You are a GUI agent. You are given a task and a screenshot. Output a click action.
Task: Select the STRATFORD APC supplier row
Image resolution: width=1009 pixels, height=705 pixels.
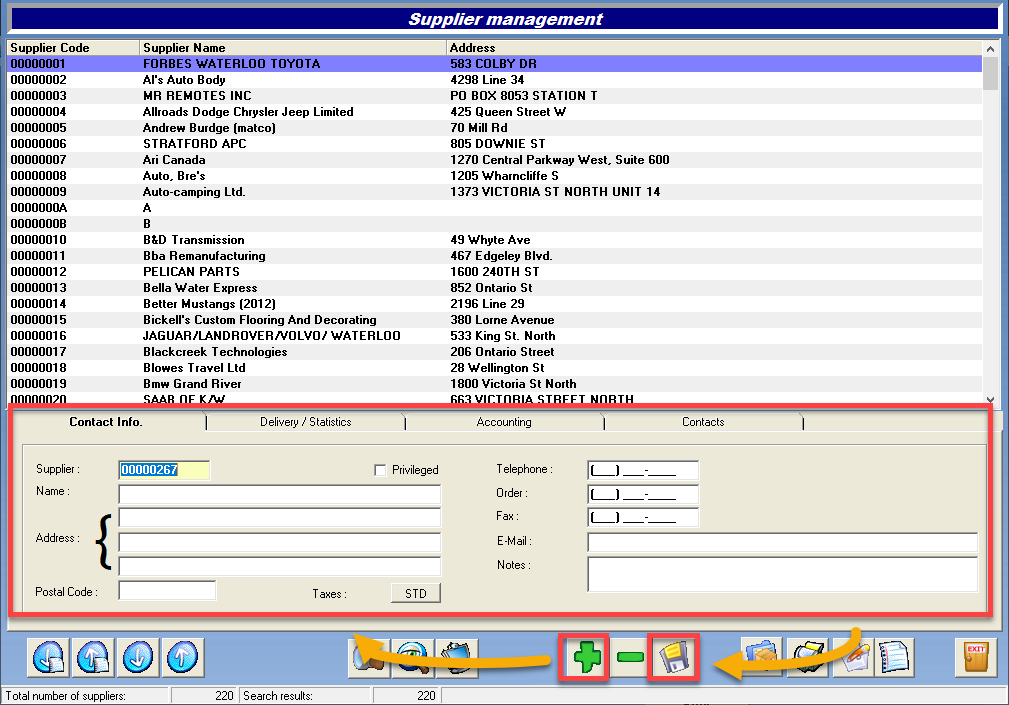coord(494,144)
